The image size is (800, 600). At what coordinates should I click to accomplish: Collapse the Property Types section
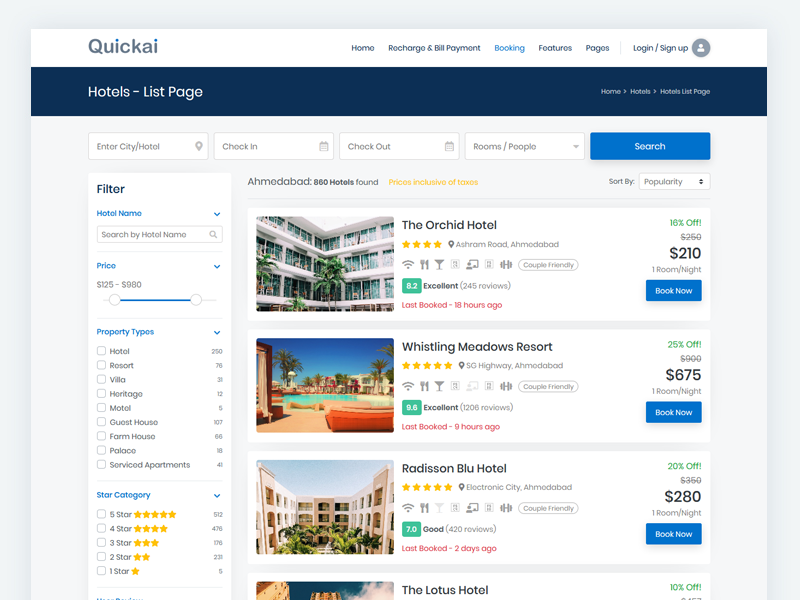coord(217,333)
